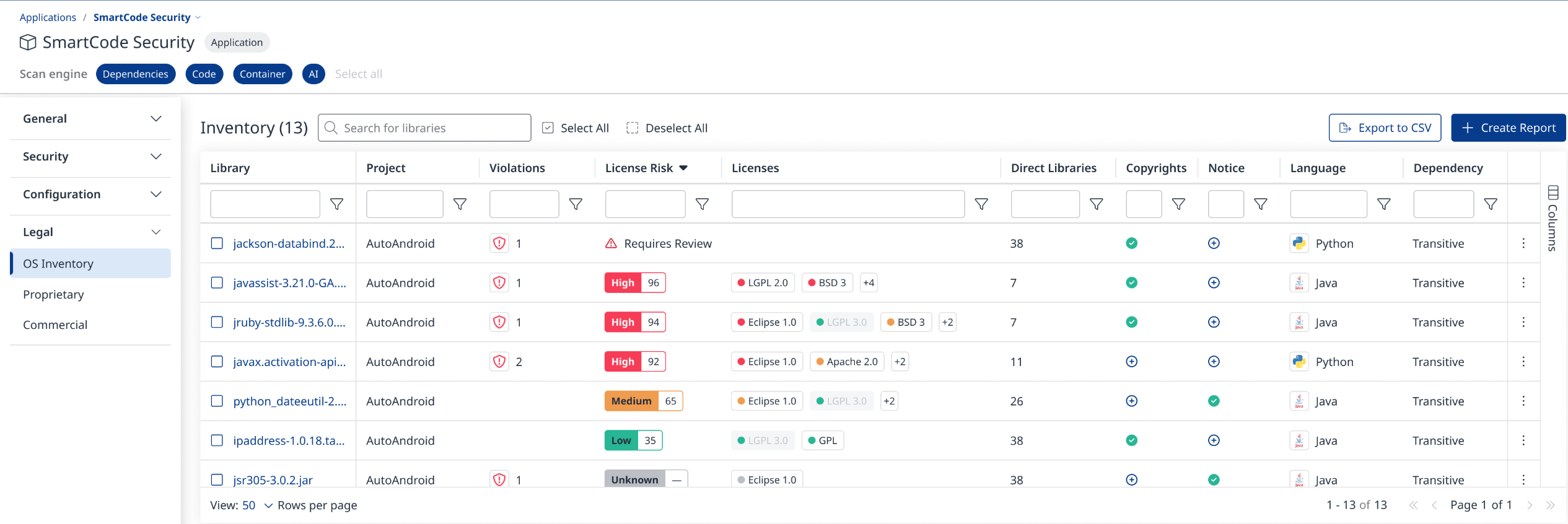The height and width of the screenshot is (524, 1568).
Task: Click the Licenses column filter text box
Action: click(x=848, y=204)
